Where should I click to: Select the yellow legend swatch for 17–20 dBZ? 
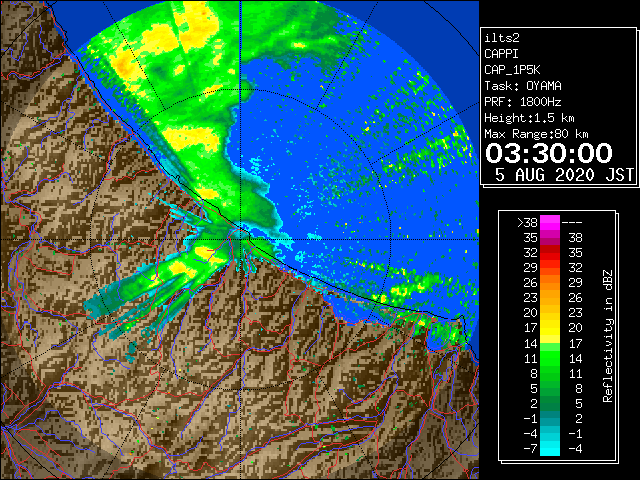click(x=550, y=328)
